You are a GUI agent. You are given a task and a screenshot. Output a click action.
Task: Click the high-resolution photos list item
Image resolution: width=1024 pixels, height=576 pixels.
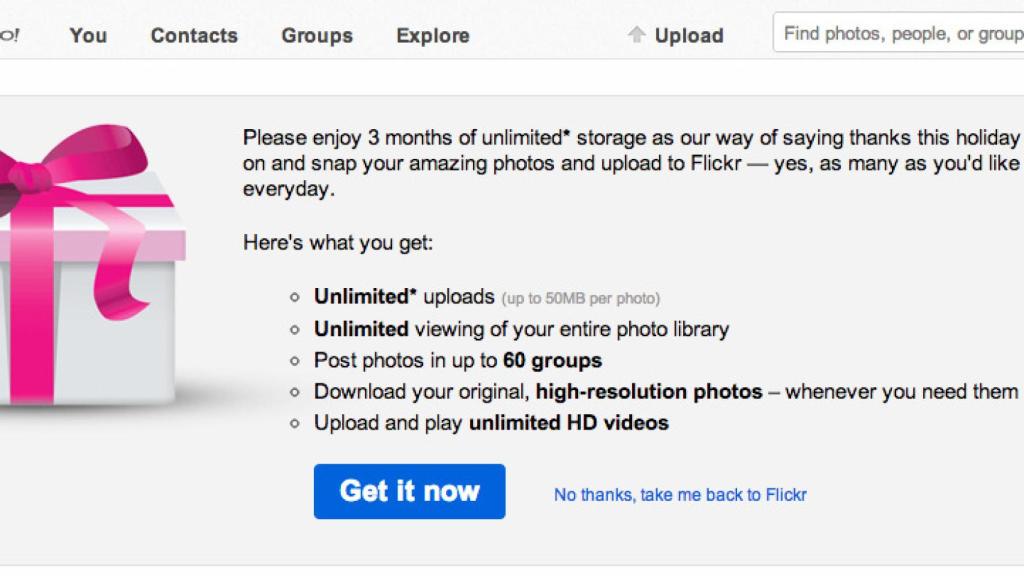[666, 392]
